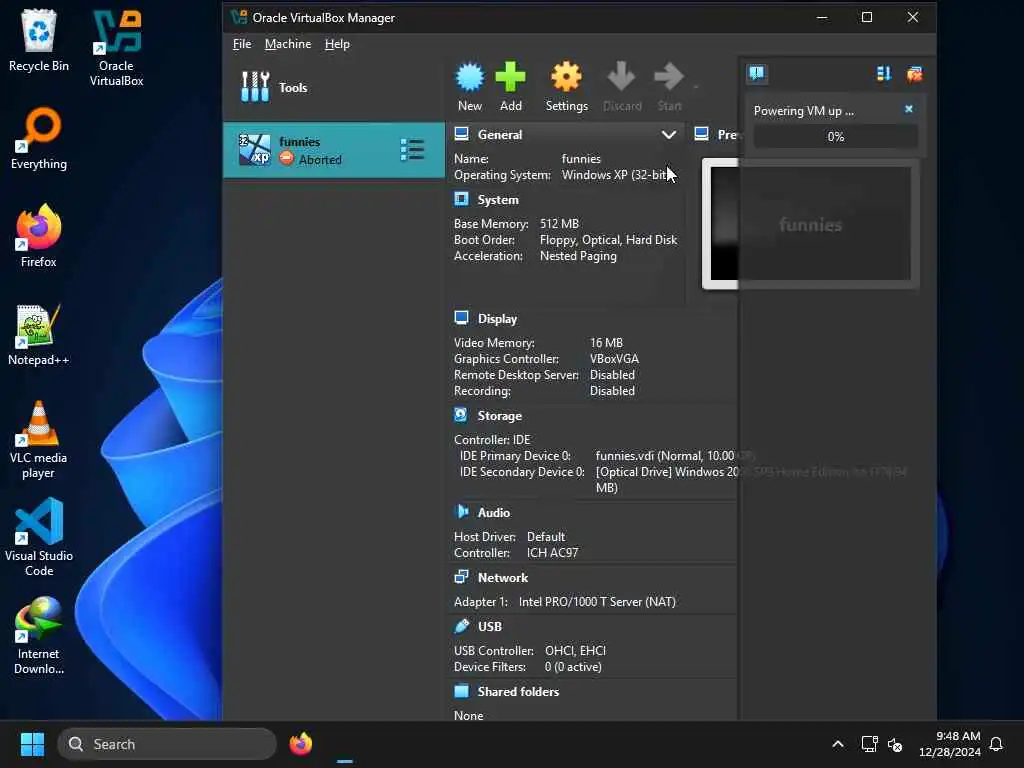
Task: Click the Display section header
Action: click(x=497, y=319)
